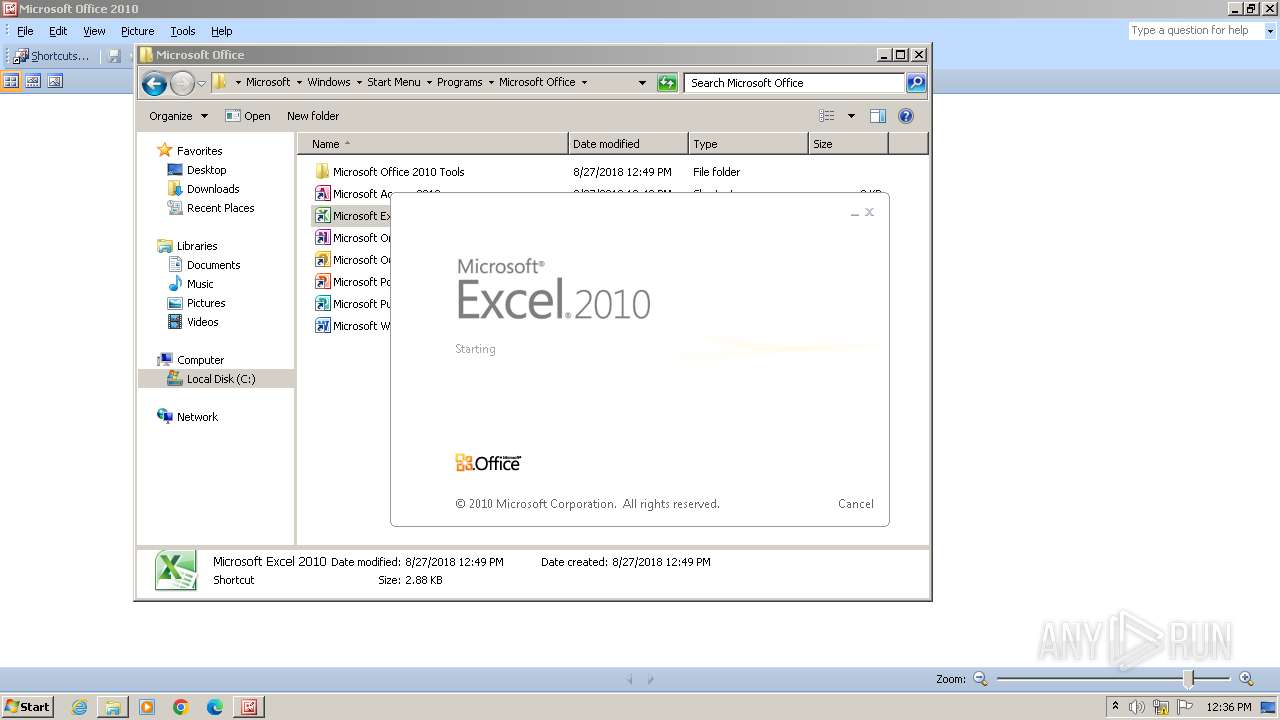Open the Organize dropdown menu
The image size is (1280, 720).
point(178,116)
